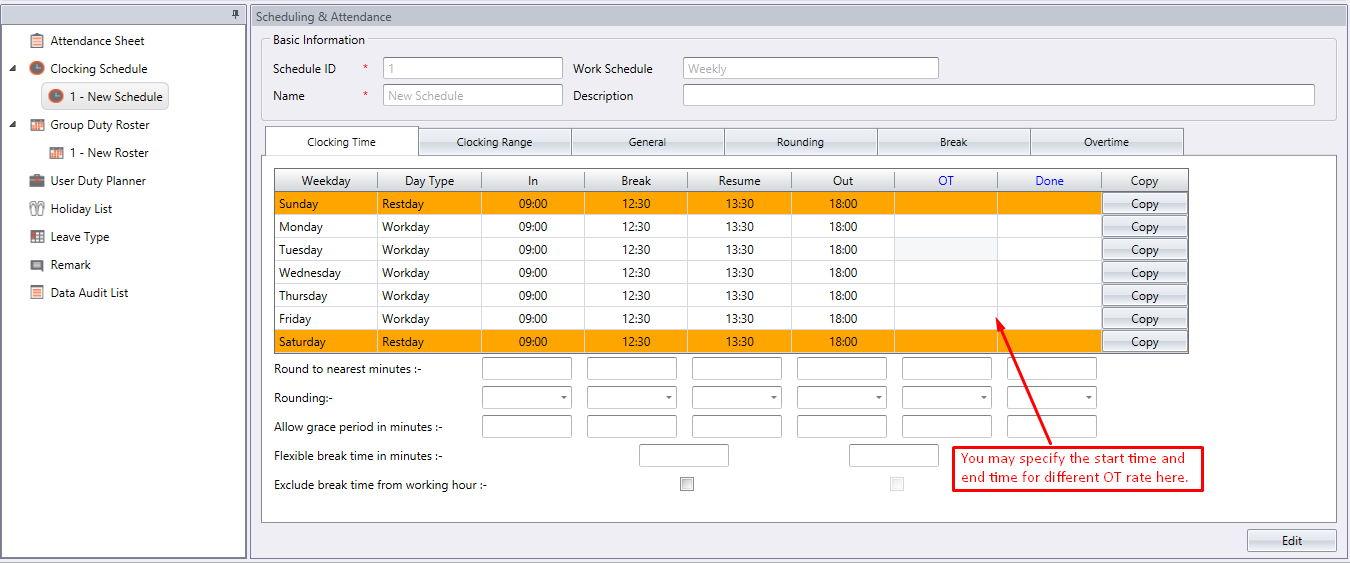1350x563 pixels.
Task: Click the Attendance Sheet icon in sidebar
Action: click(x=37, y=41)
